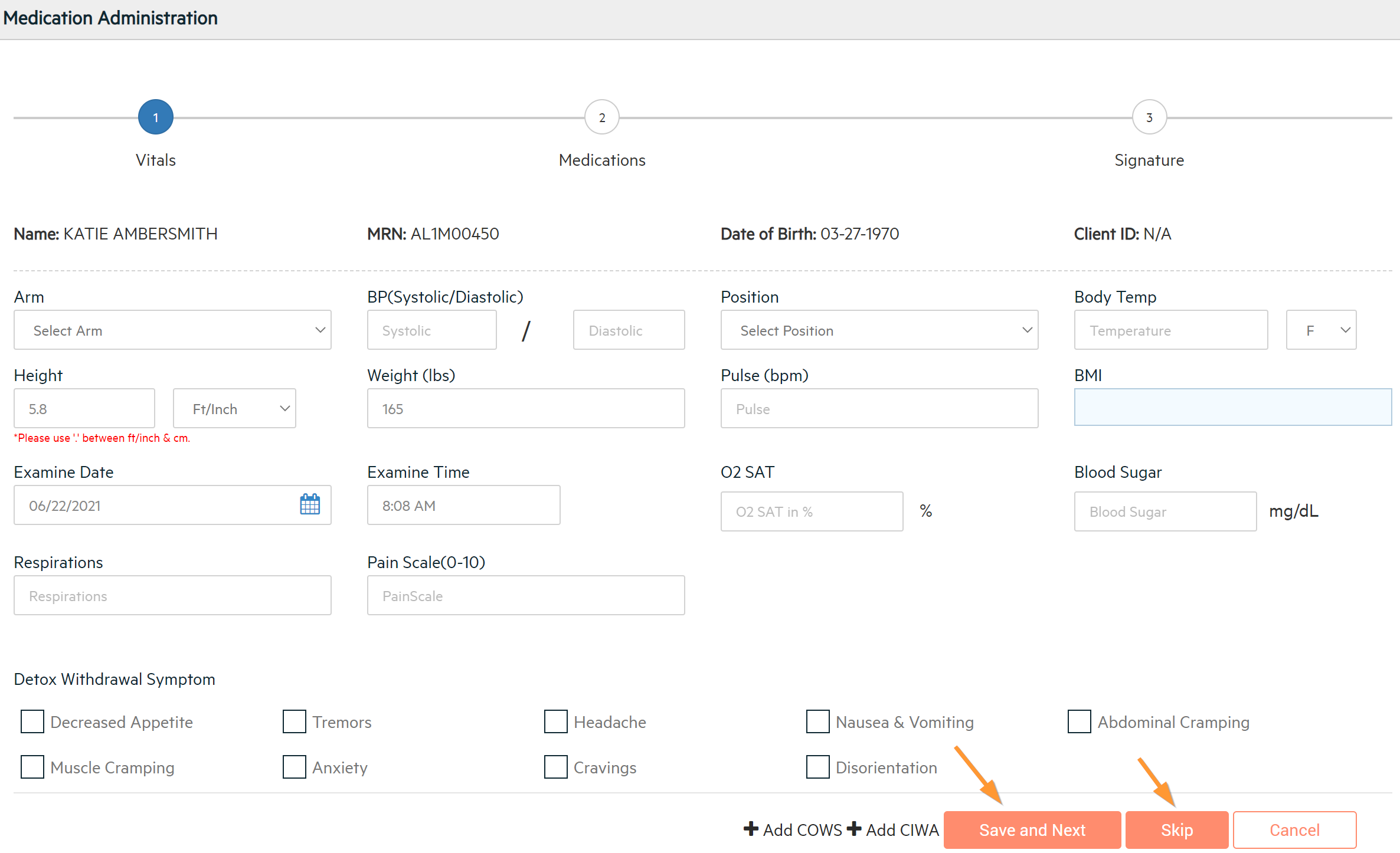Click the Skip button
The height and width of the screenshot is (853, 1400).
1176,830
